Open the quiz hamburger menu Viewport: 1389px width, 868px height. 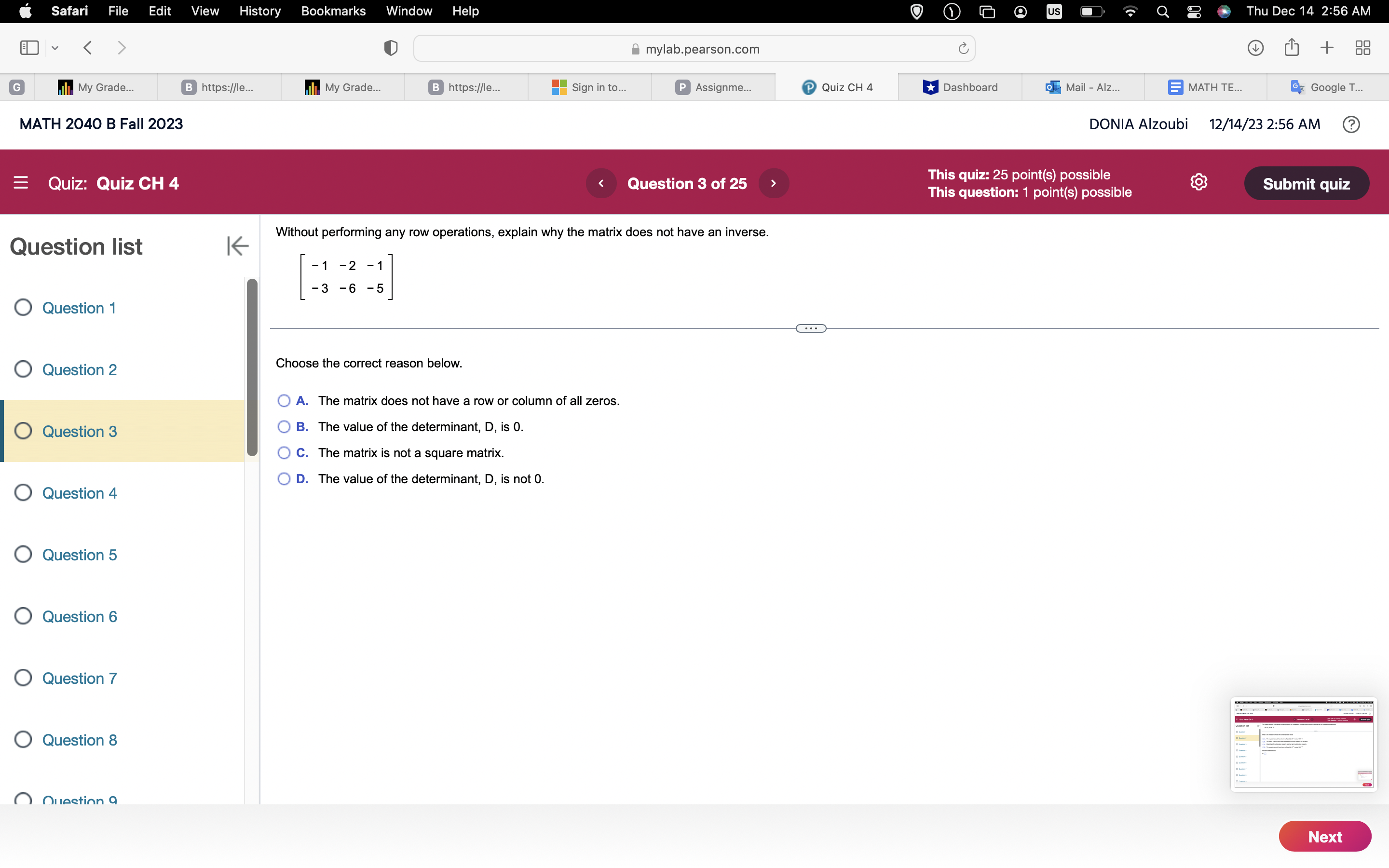coord(21,183)
